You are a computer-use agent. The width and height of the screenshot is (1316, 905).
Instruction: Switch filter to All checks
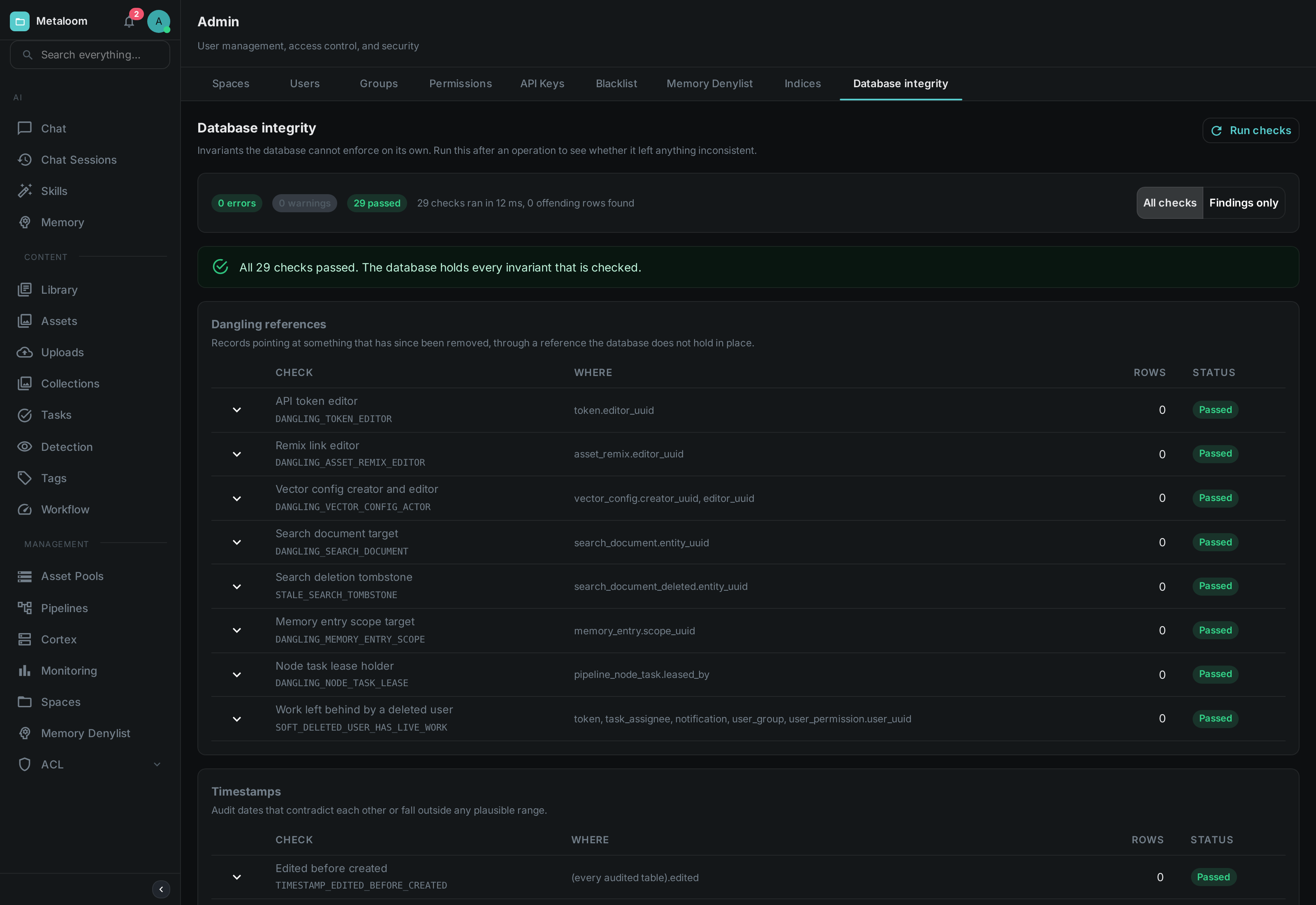pos(1169,202)
